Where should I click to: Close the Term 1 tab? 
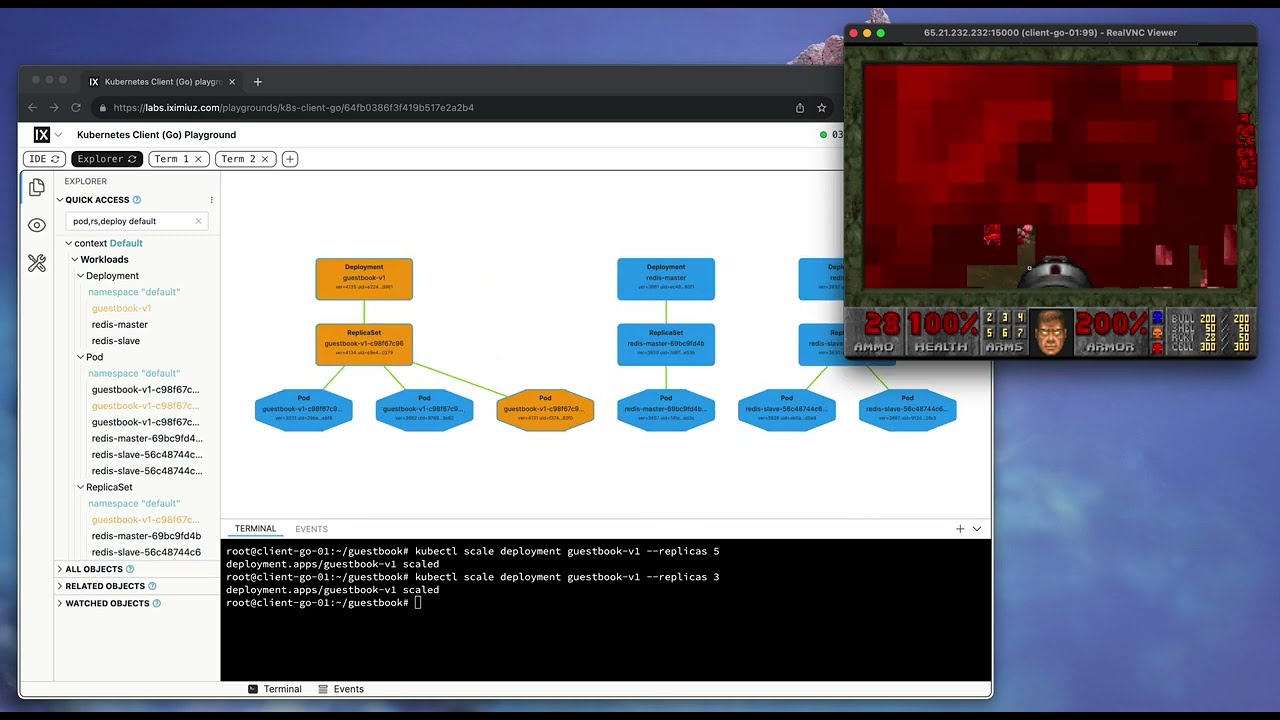coord(198,159)
